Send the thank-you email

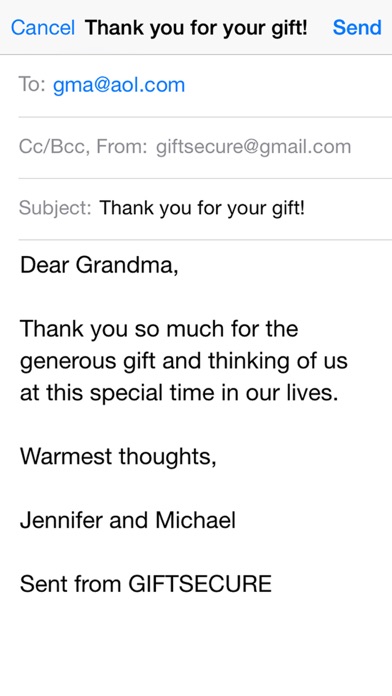(357, 28)
